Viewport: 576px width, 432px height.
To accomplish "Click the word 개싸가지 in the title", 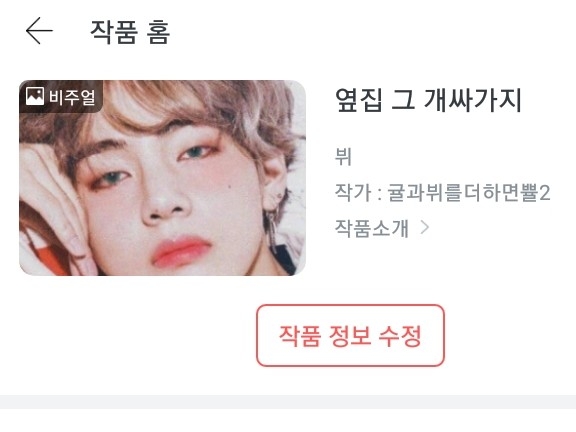I will coord(472,100).
